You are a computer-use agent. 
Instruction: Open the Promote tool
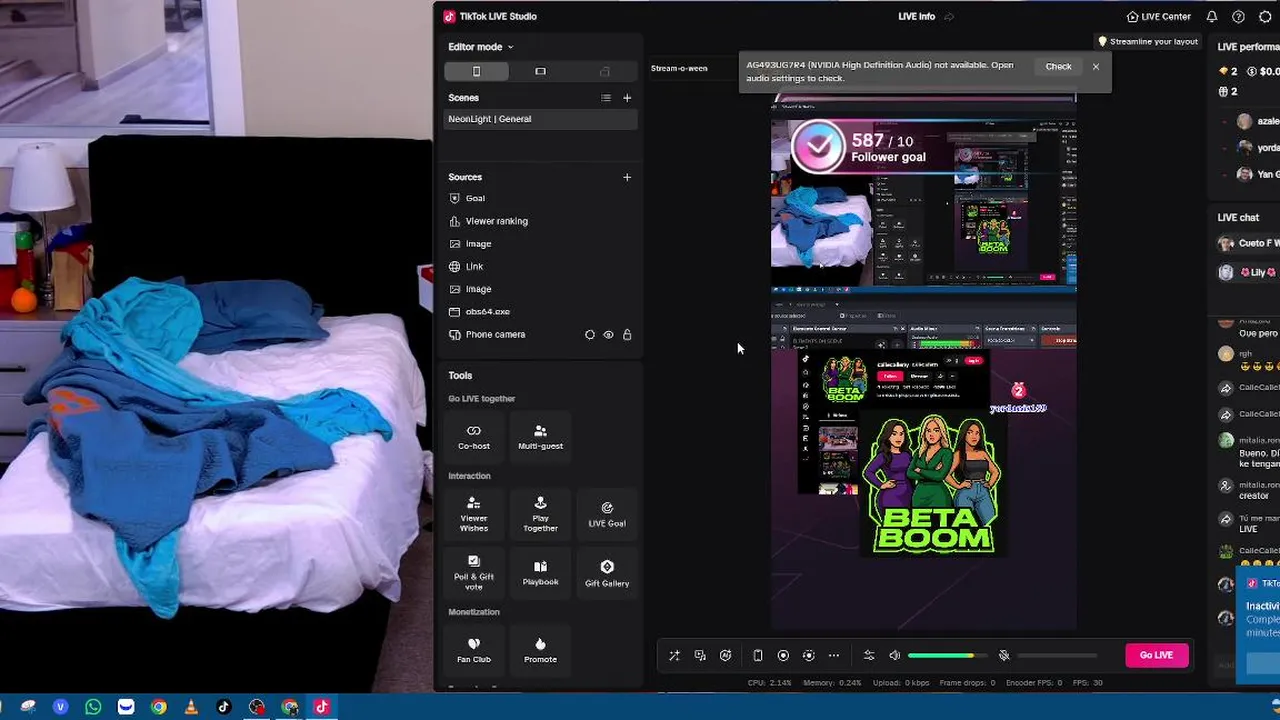click(540, 650)
